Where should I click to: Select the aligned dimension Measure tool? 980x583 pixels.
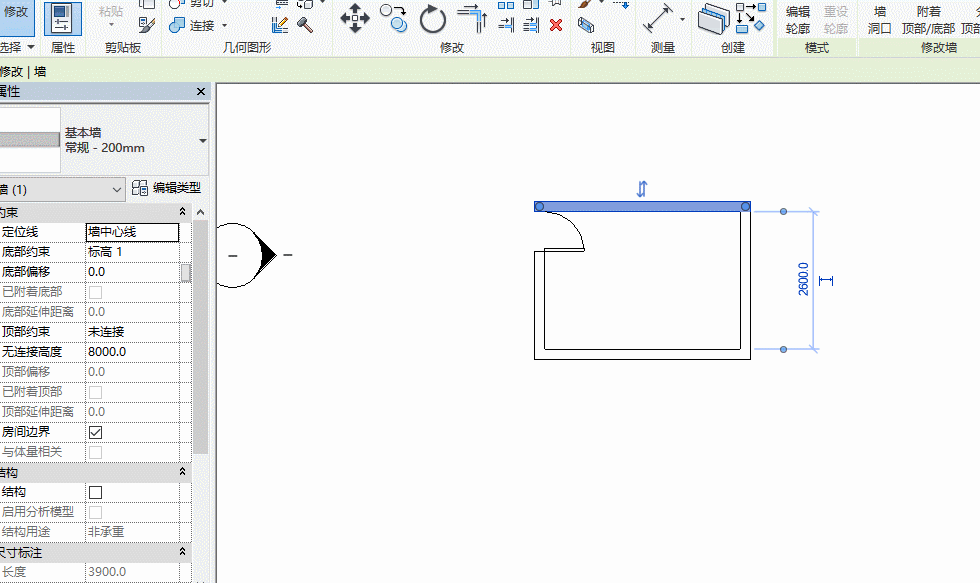click(659, 18)
